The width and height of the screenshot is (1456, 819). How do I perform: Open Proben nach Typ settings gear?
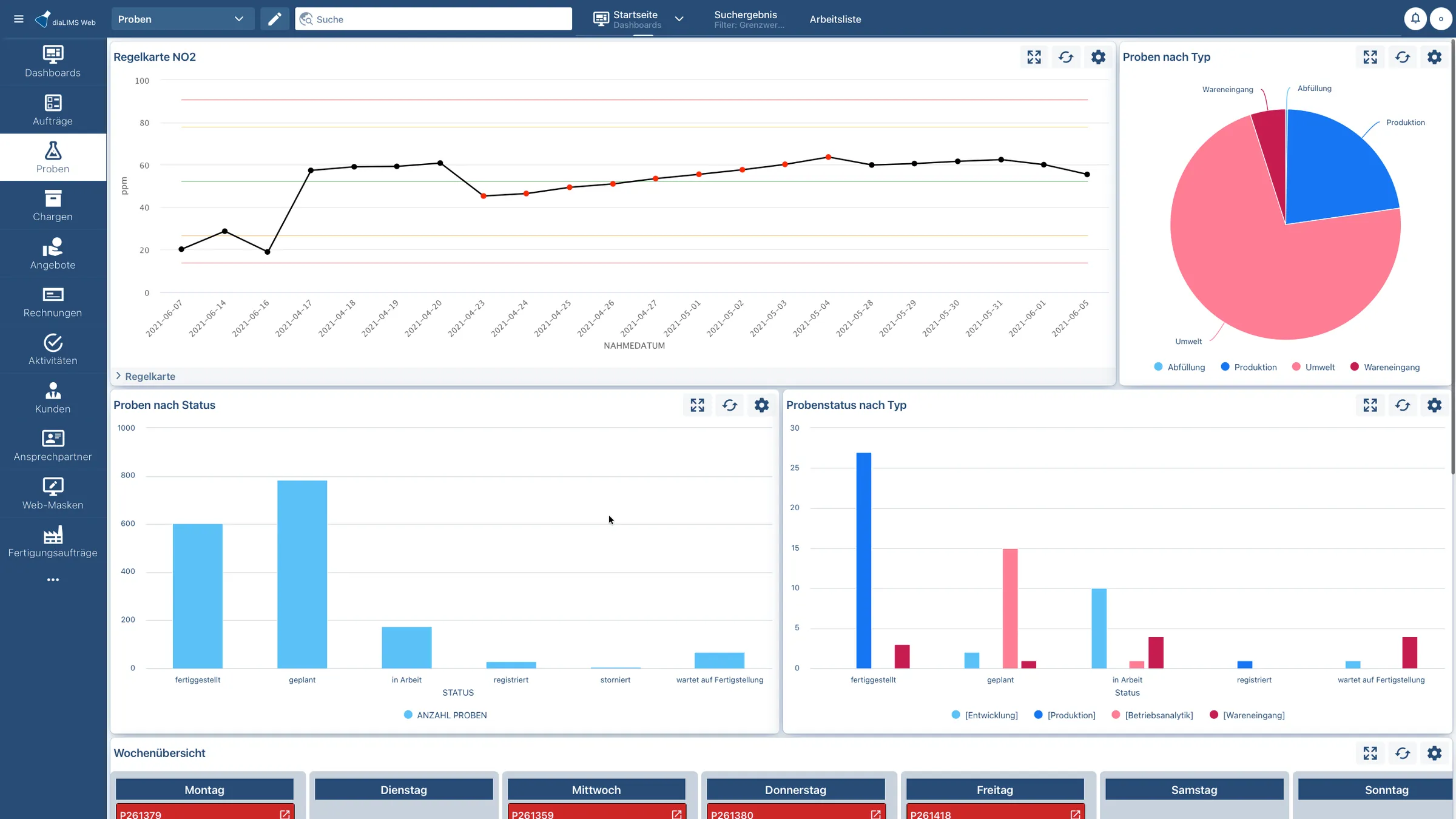click(x=1434, y=57)
